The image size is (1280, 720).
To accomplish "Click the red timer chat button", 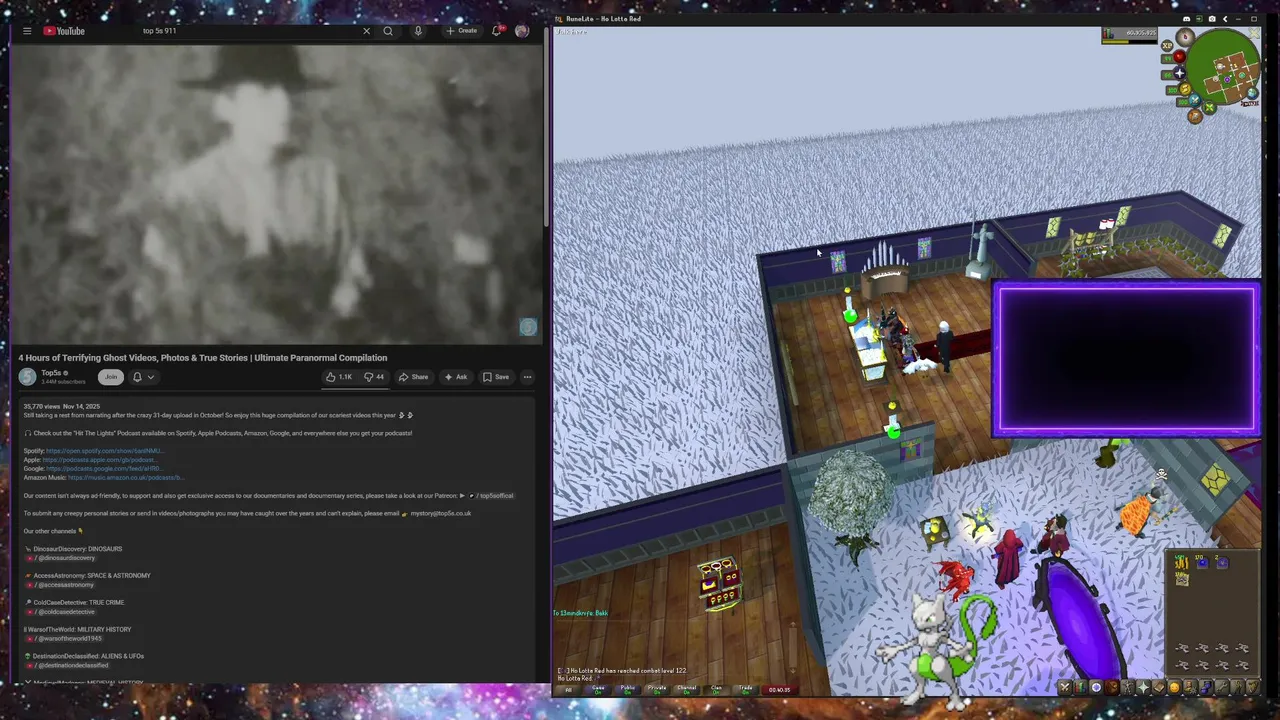I will pos(780,689).
